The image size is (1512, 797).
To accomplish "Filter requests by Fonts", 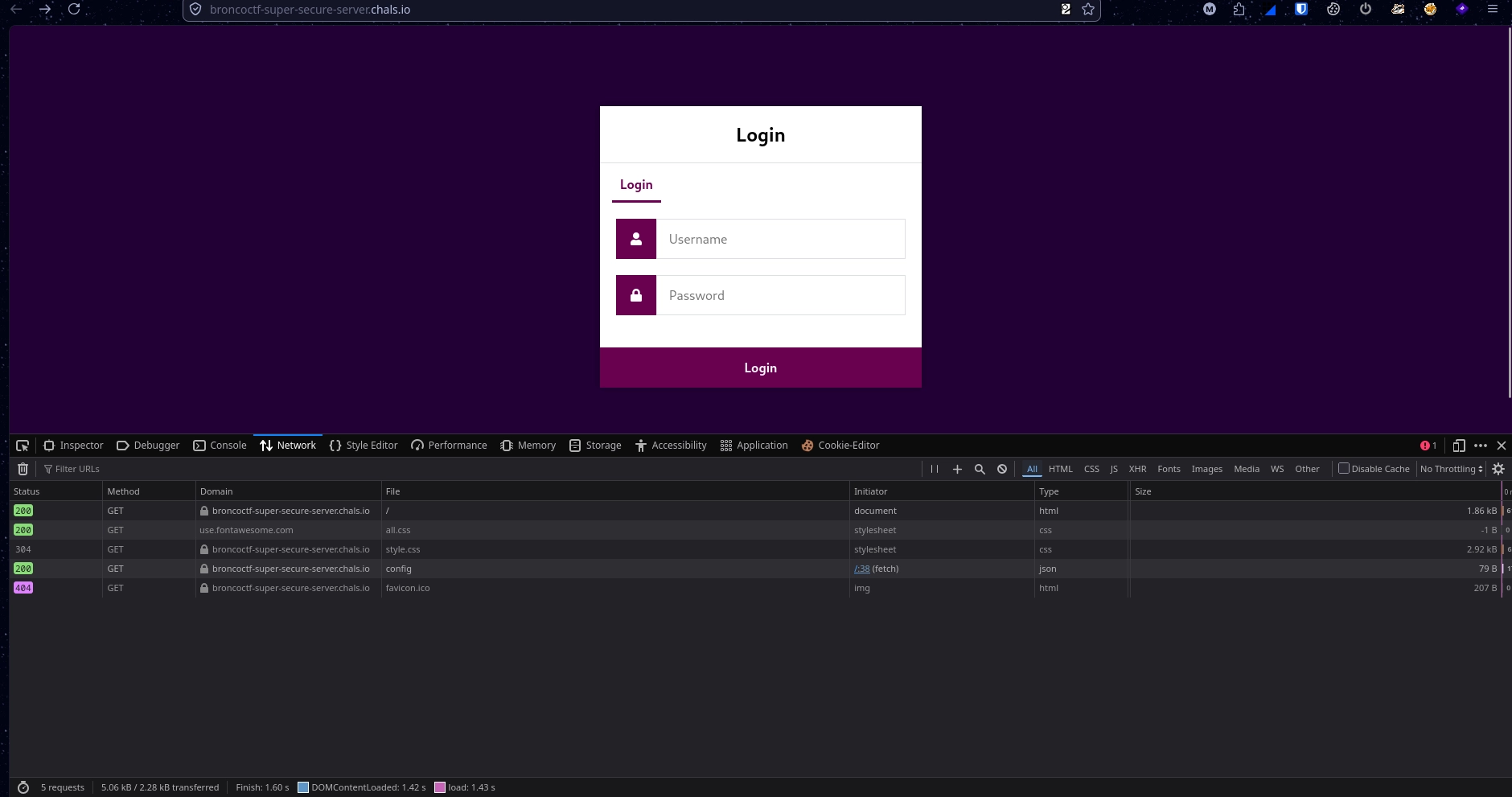I will click(1169, 469).
